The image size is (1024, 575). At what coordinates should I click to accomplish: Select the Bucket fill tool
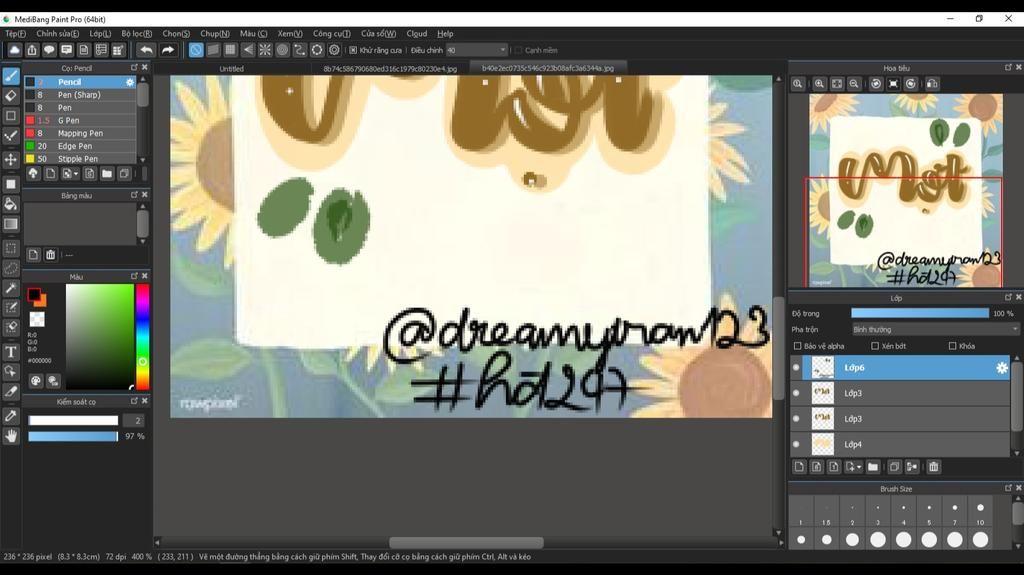click(x=11, y=205)
